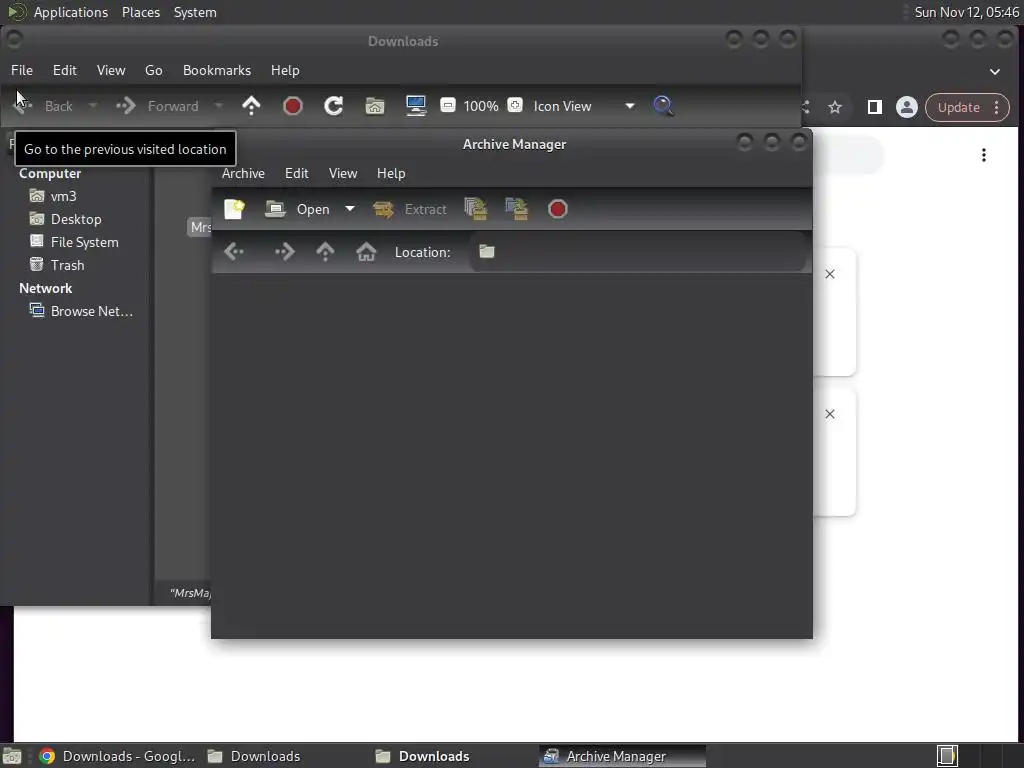1024x768 pixels.
Task: Open the Go menu in file manager
Action: pos(153,70)
